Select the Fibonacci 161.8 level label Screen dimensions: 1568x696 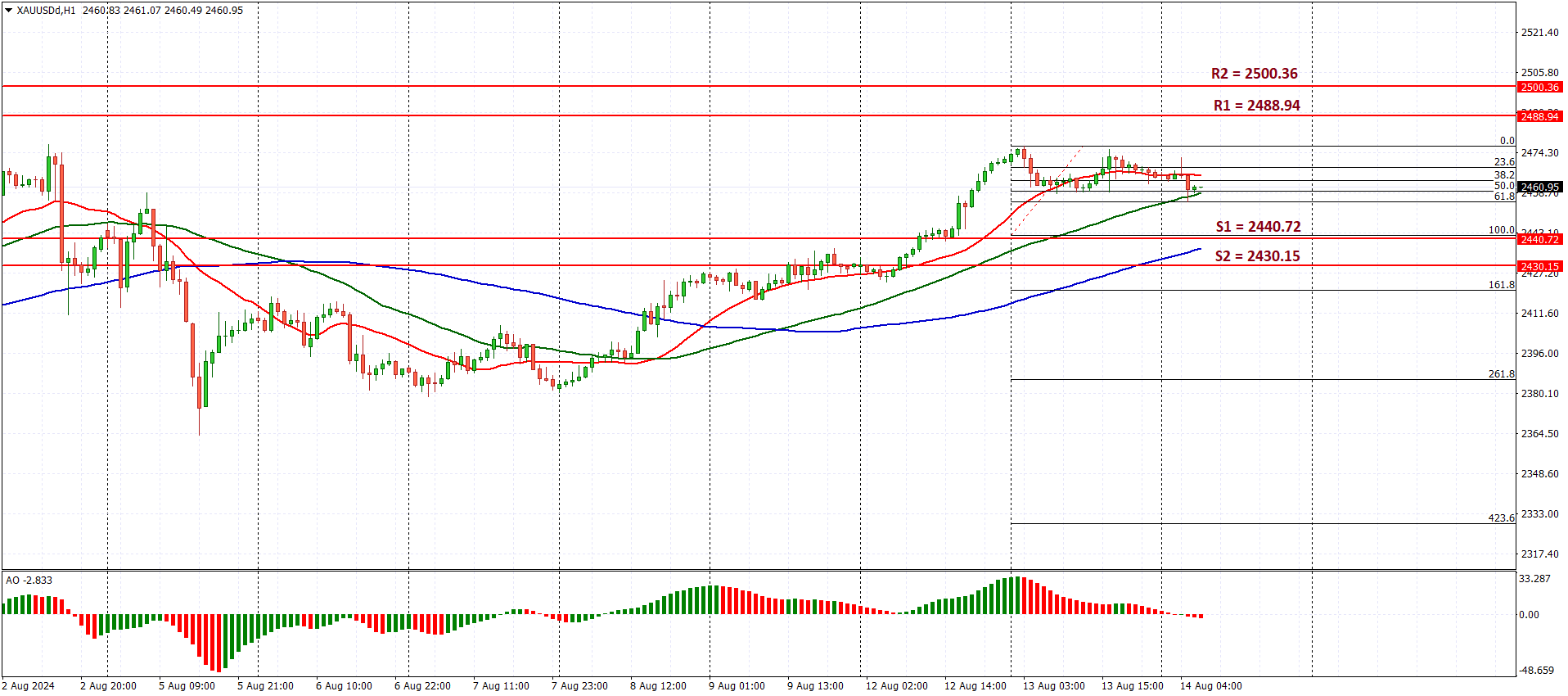pyautogui.click(x=1501, y=284)
